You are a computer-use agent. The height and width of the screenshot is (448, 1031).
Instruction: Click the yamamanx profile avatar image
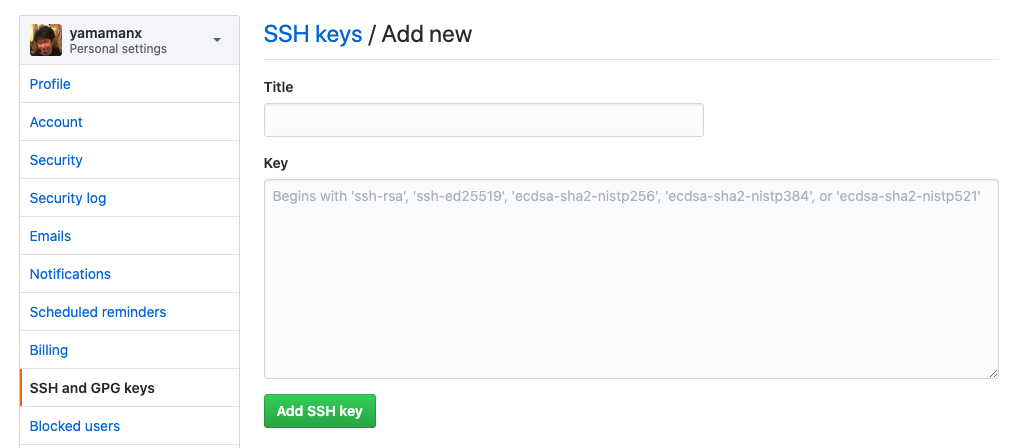(x=46, y=40)
